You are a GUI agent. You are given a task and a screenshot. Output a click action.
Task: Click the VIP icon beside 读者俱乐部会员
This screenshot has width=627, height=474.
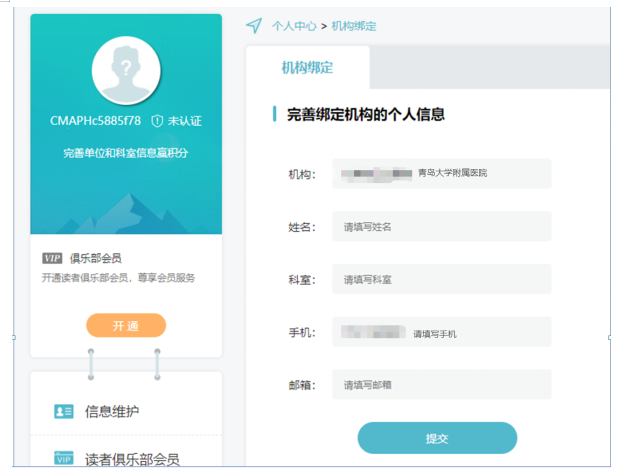[64, 459]
